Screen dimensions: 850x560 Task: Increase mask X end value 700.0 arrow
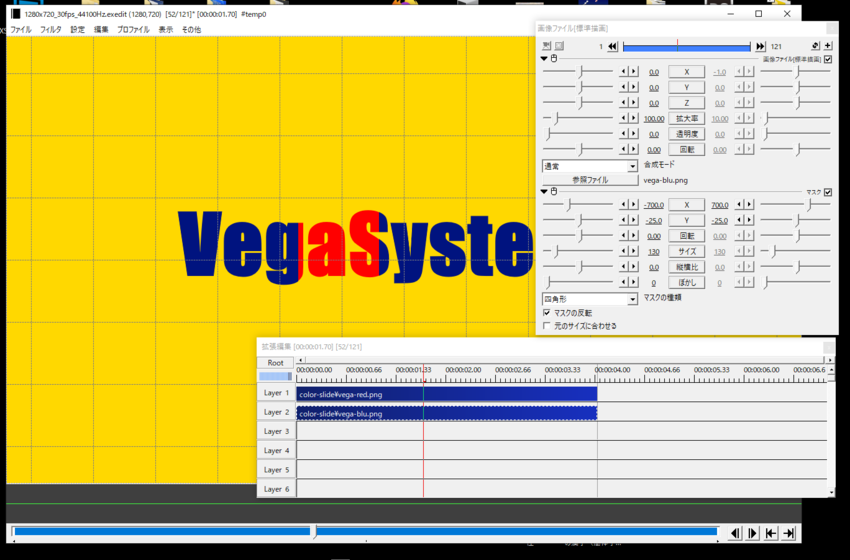749,205
